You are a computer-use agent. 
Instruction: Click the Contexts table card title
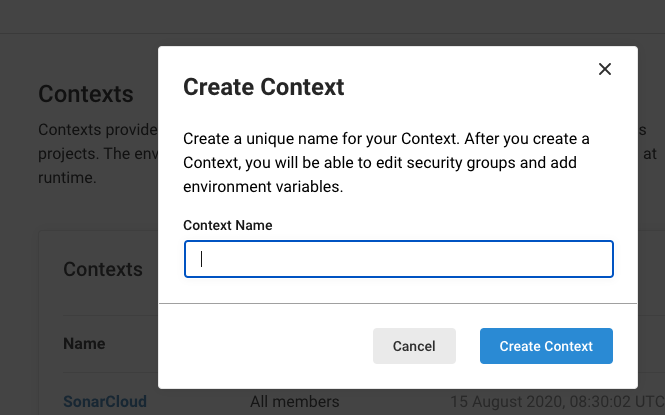pos(102,269)
